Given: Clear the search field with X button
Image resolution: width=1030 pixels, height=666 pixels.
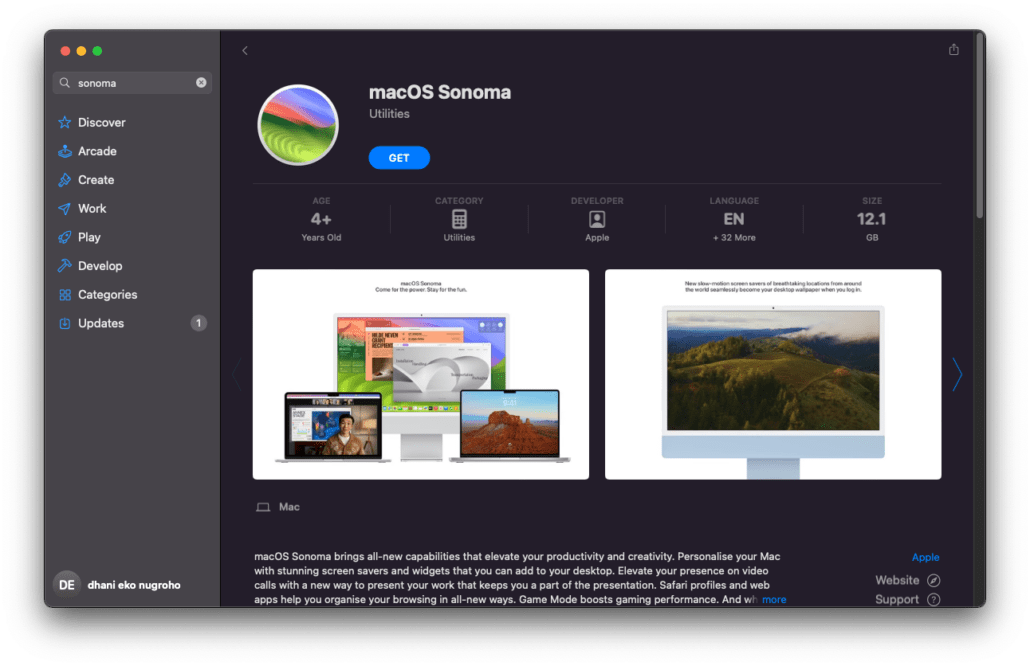Looking at the screenshot, I should coord(201,83).
